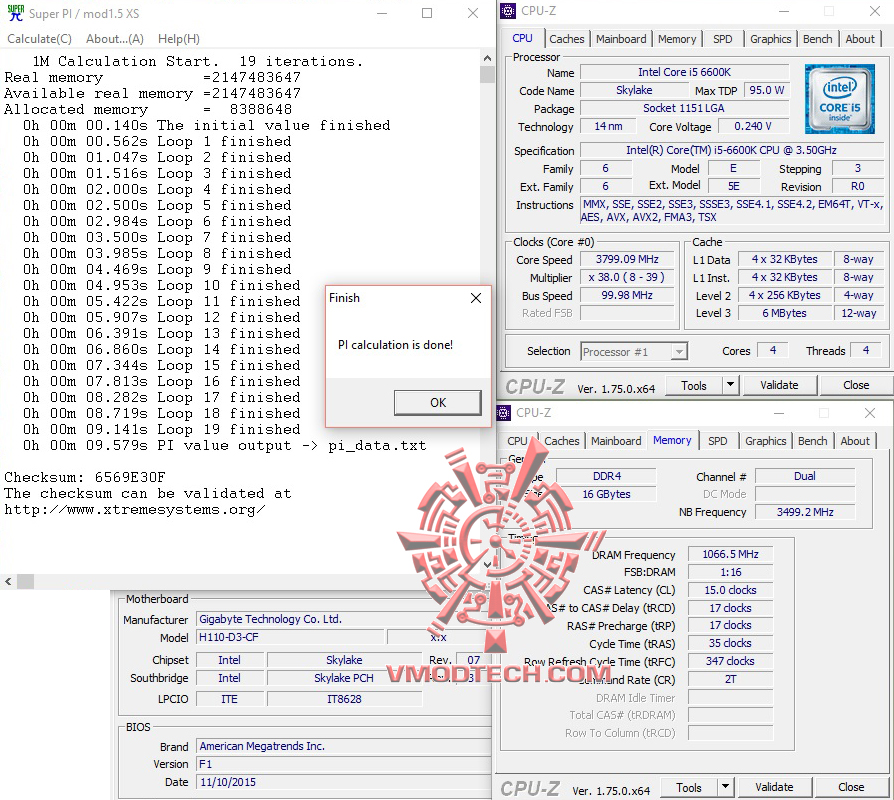Open About tab in top CPU-Z window
The image size is (894, 800).
(x=860, y=39)
